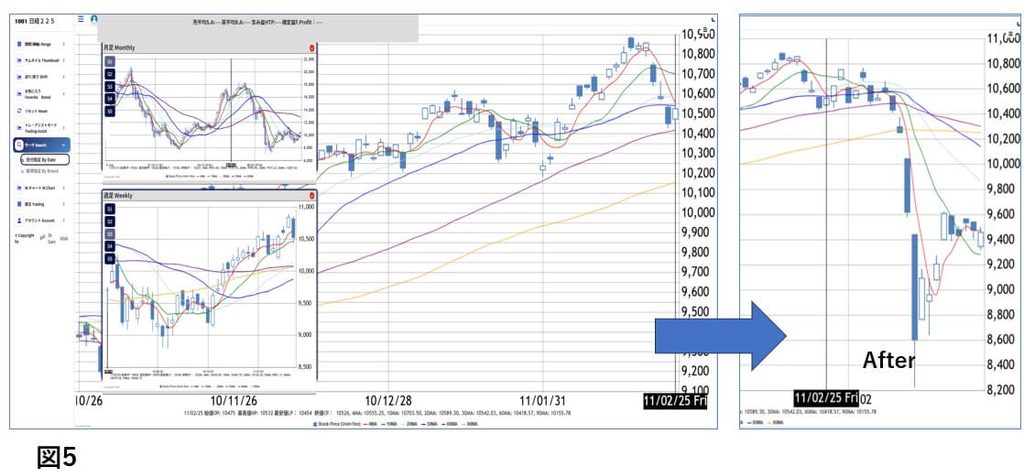This screenshot has height=476, width=1024.
Task: Toggle S1 in the Monthly panel
Action: [110, 62]
